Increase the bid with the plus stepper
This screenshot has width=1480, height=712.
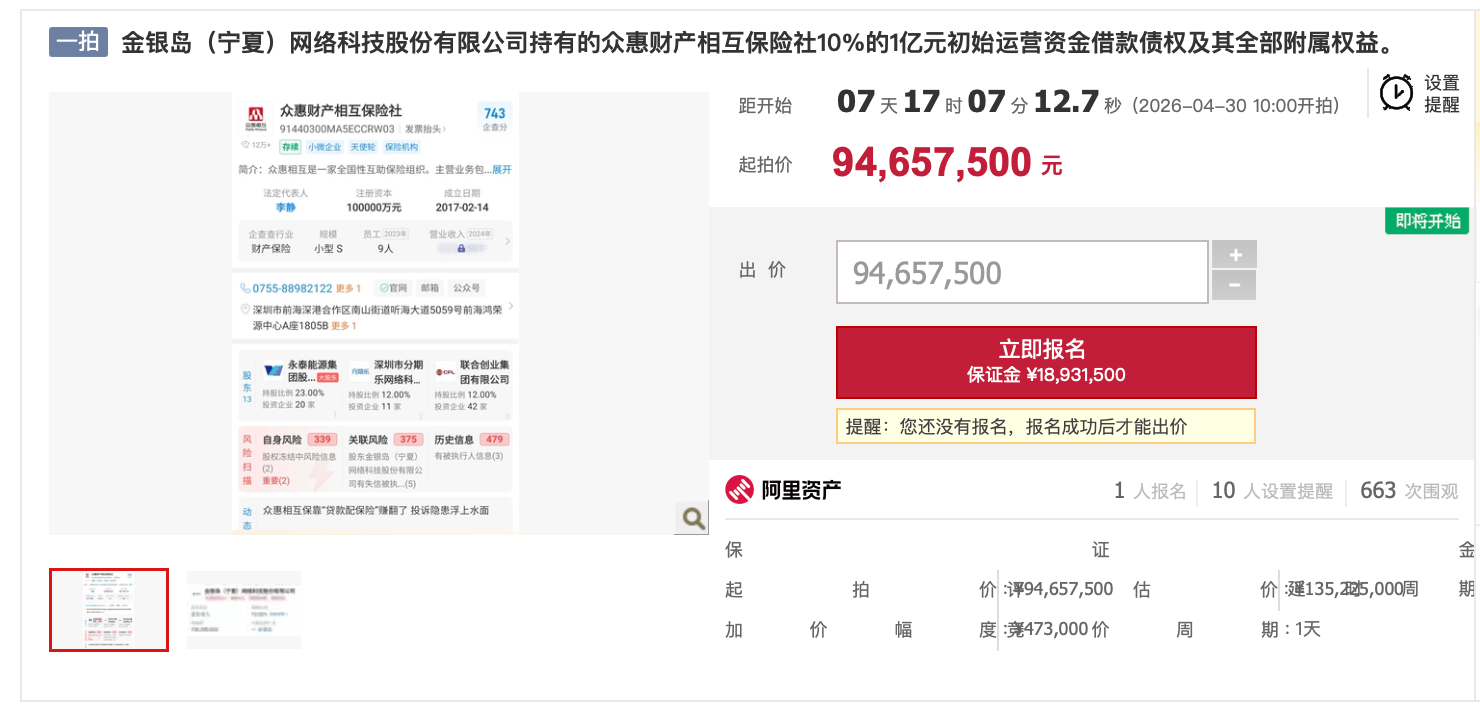[x=1234, y=253]
